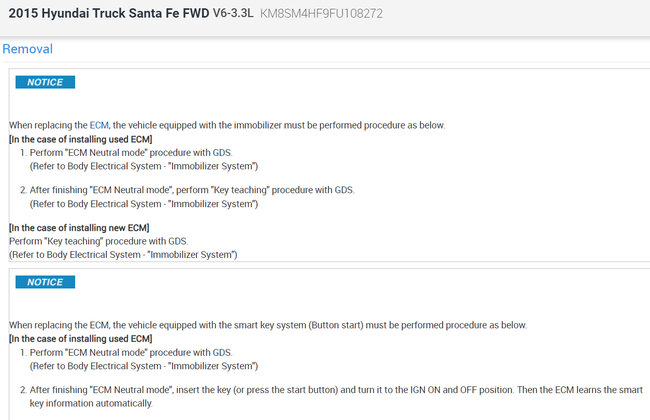The height and width of the screenshot is (420, 650).
Task: Open the ECM link in first notice
Action: [99, 125]
